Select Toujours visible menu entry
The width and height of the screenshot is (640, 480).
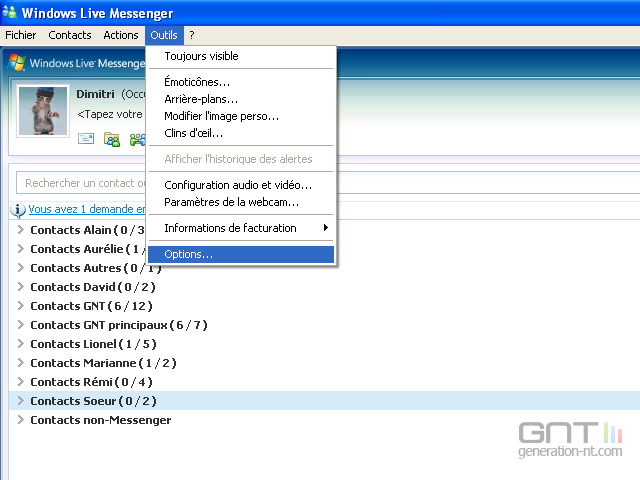(241, 56)
